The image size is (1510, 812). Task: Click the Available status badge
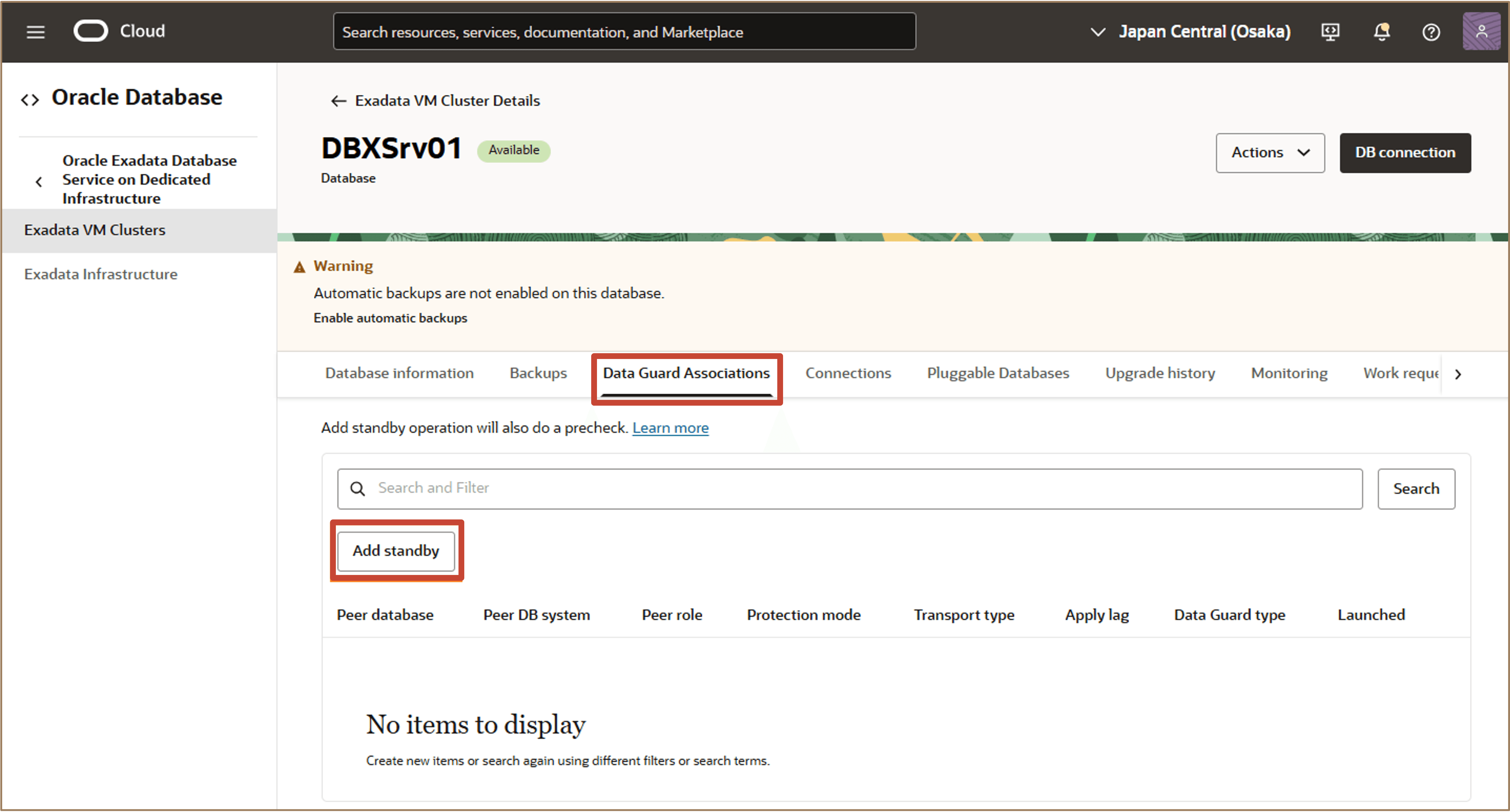[513, 150]
